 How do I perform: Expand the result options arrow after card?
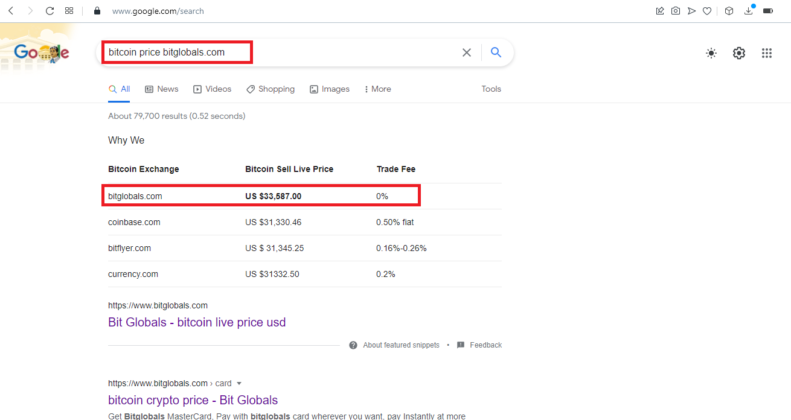pyautogui.click(x=239, y=384)
